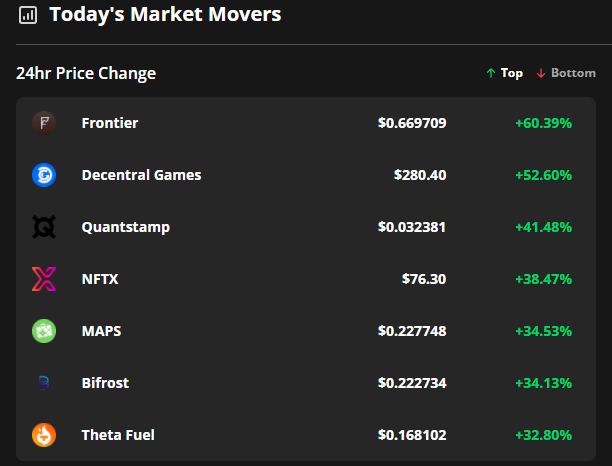Click the Decentral Games logo icon
This screenshot has height=466, width=612.
click(44, 175)
